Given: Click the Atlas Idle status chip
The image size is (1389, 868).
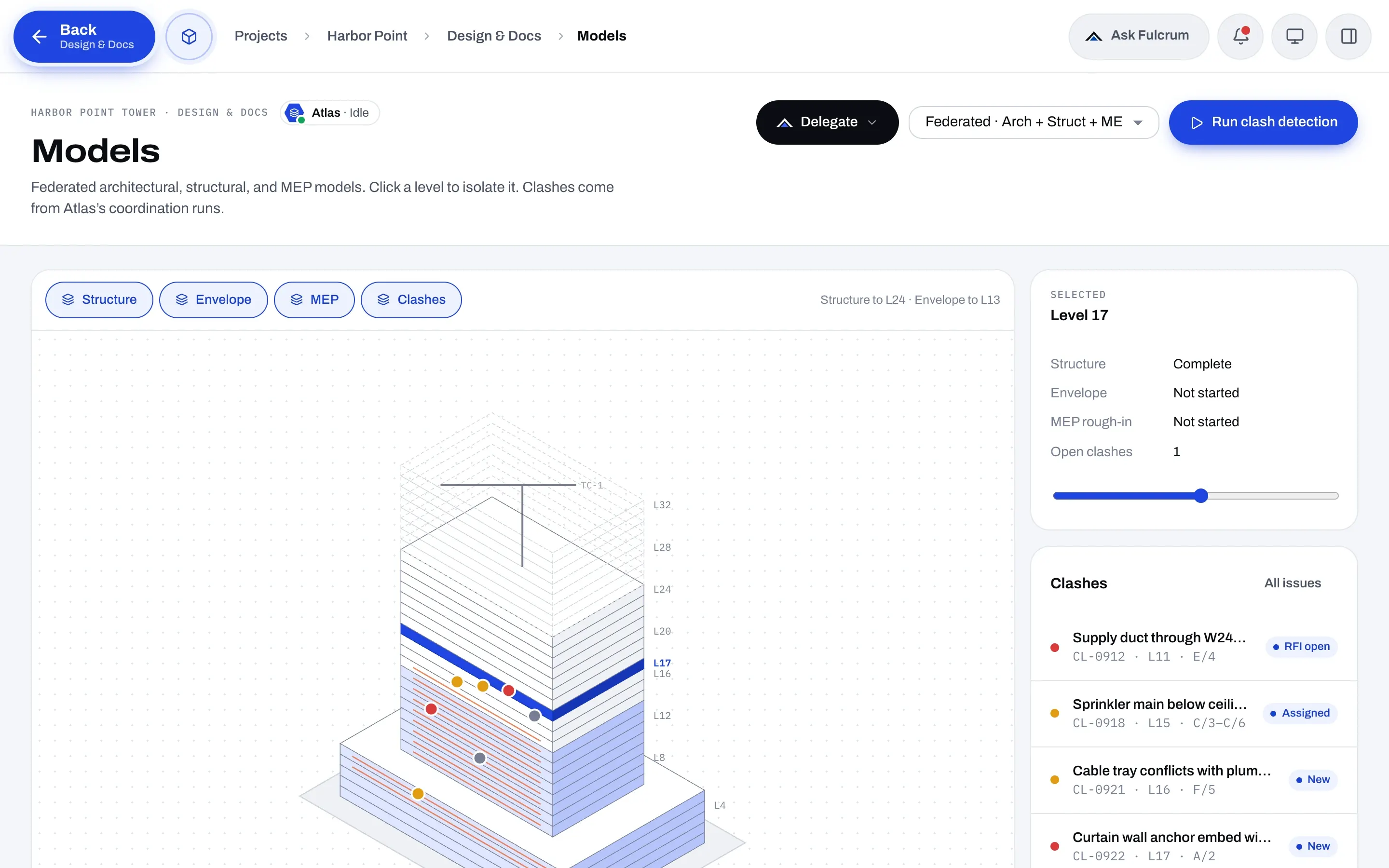Looking at the screenshot, I should click(x=330, y=112).
